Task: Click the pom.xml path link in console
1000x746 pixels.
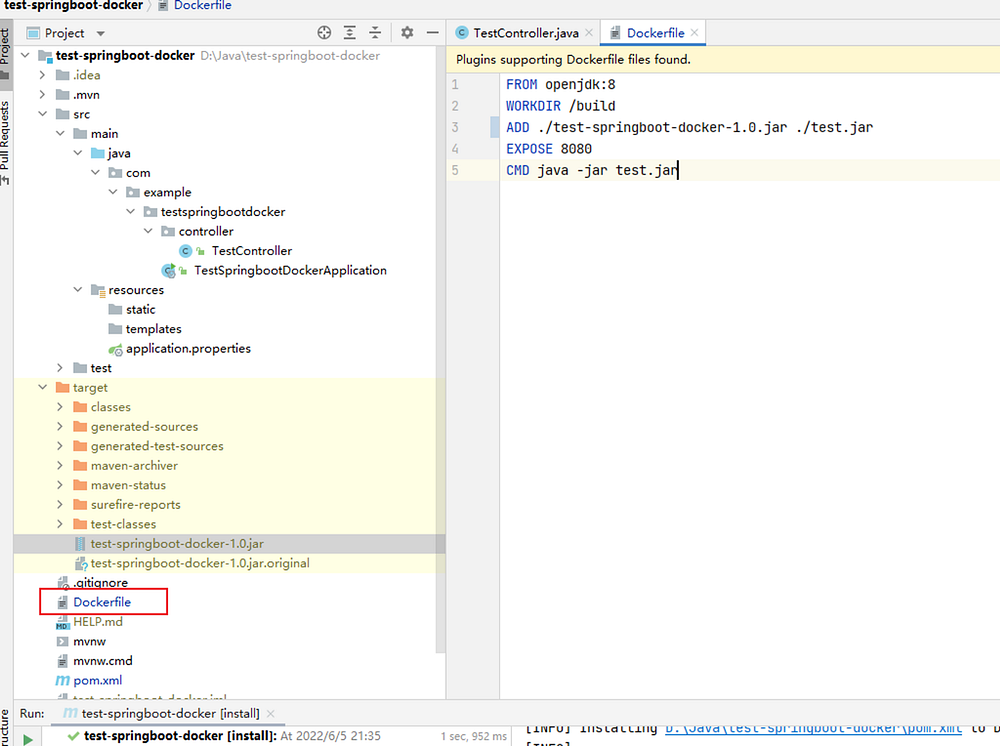Action: point(813,729)
